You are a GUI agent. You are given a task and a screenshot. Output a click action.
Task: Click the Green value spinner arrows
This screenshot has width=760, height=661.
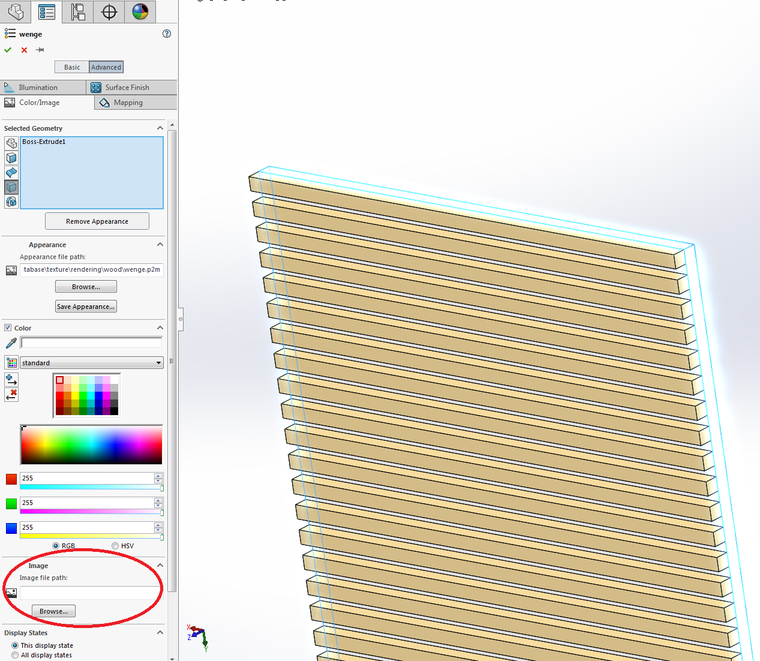tap(158, 503)
